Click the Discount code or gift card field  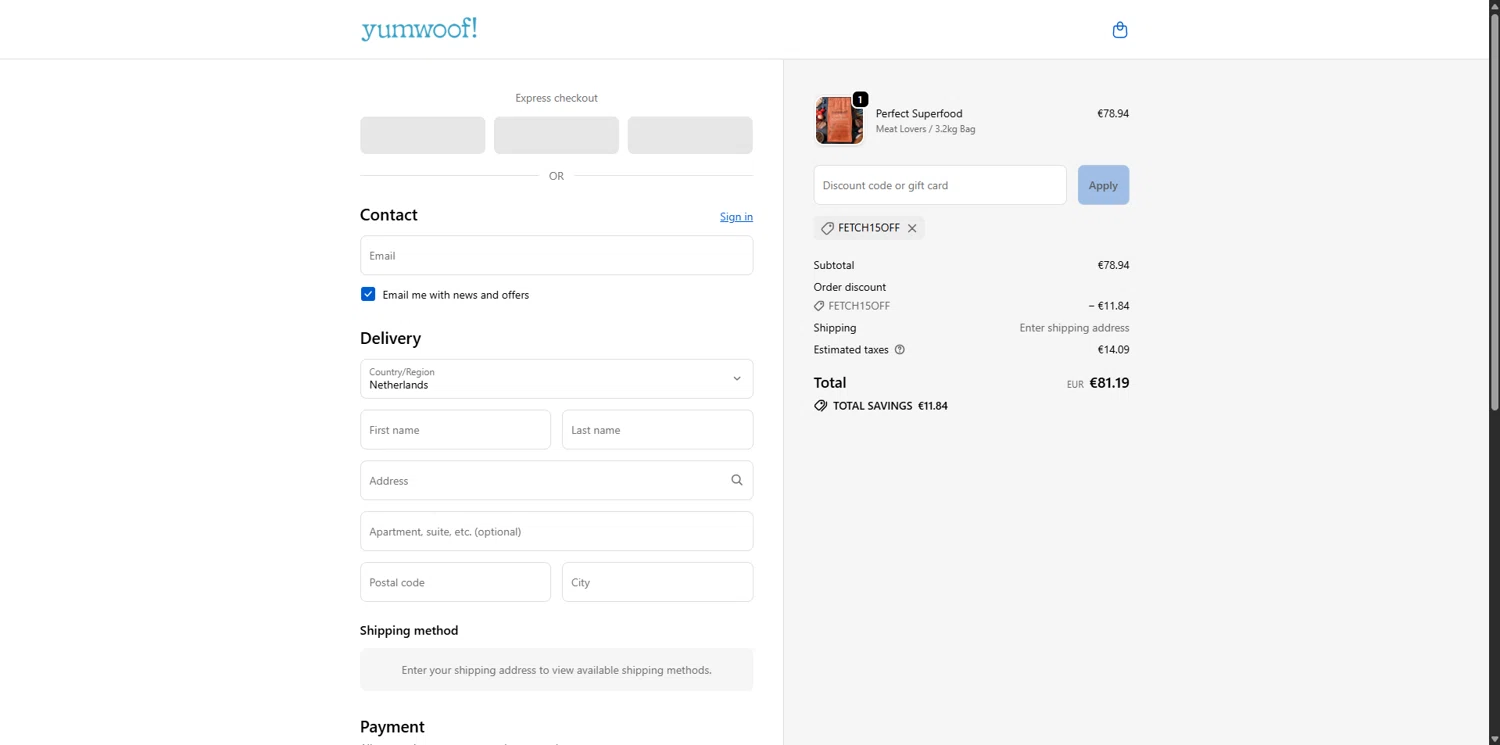tap(940, 185)
